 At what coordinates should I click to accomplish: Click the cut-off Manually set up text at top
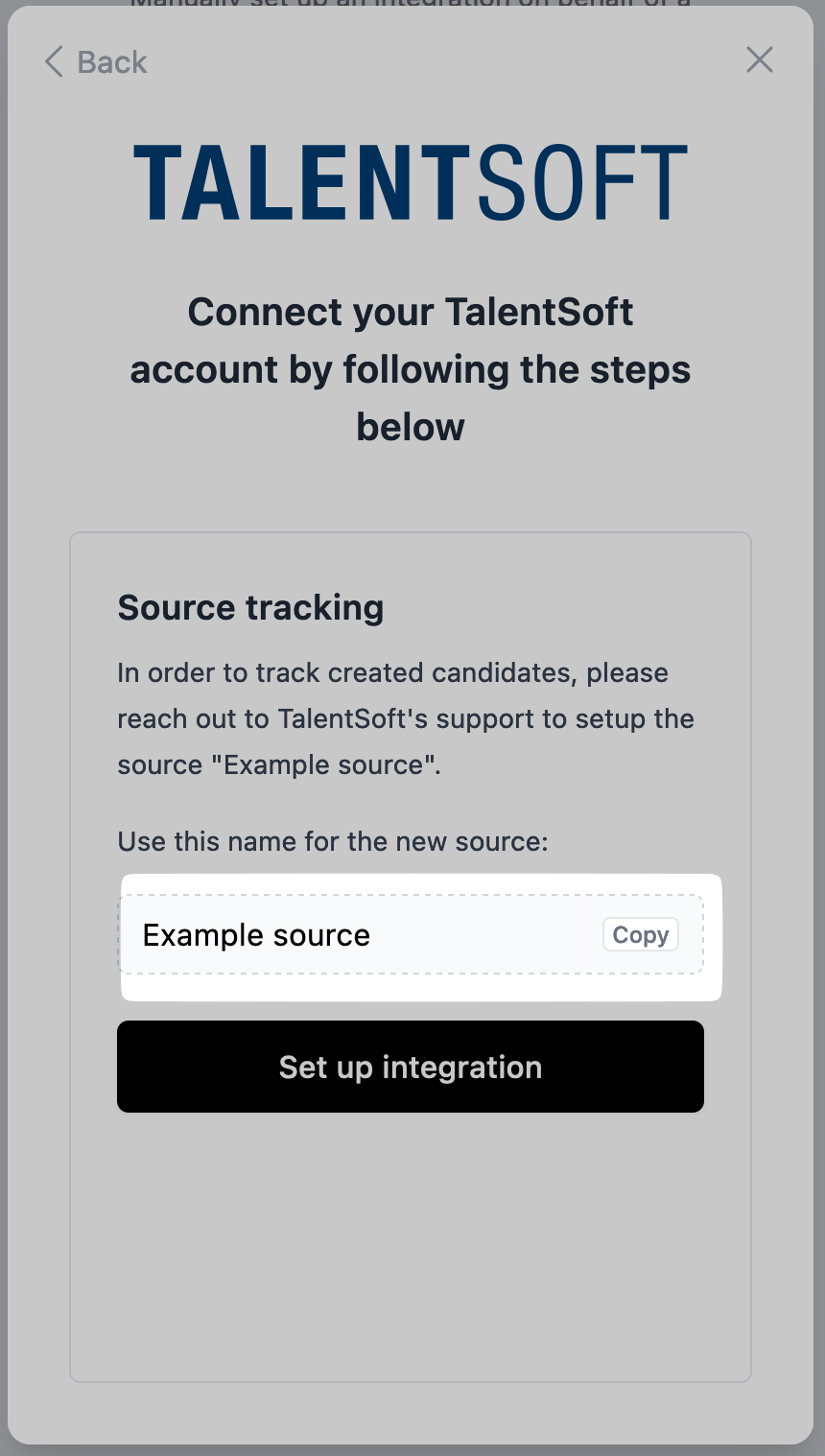[411, 4]
